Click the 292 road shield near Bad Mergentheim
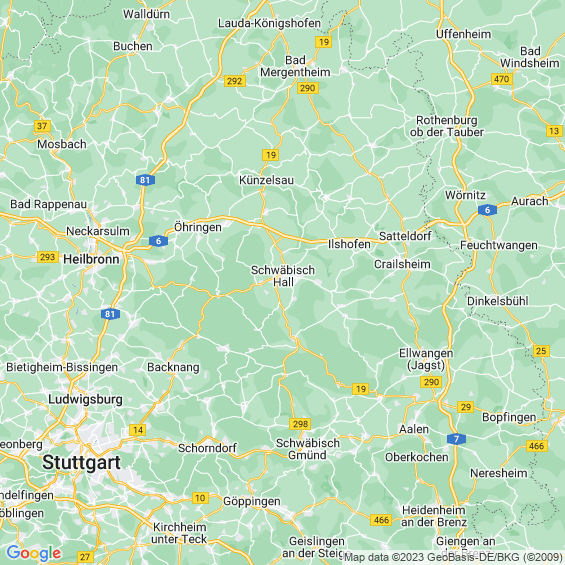The image size is (565, 565). 235,81
